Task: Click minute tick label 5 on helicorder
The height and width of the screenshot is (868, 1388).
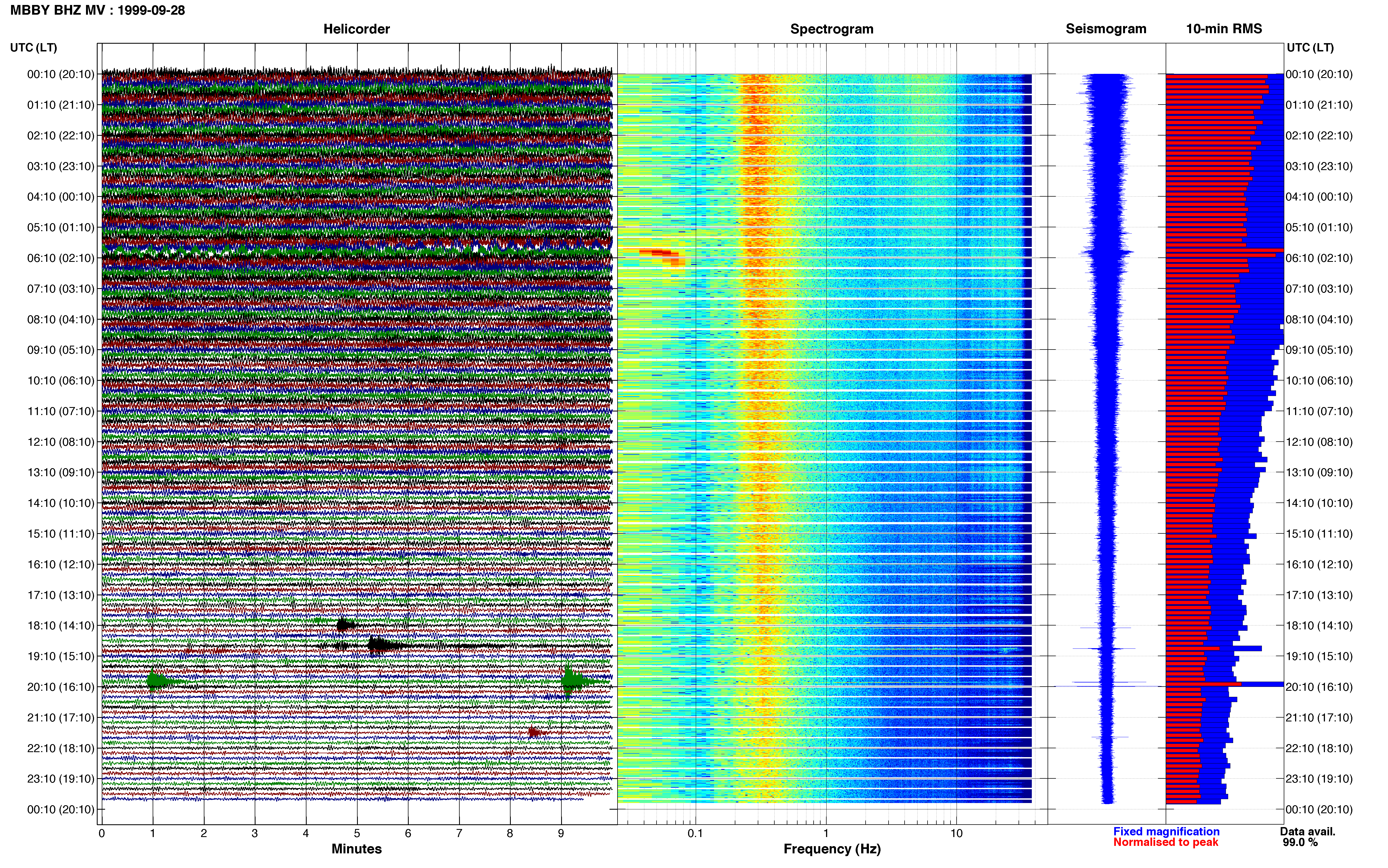Action: pyautogui.click(x=356, y=833)
